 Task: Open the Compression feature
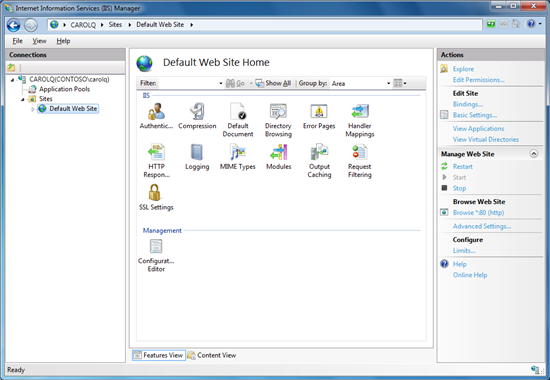pyautogui.click(x=197, y=116)
